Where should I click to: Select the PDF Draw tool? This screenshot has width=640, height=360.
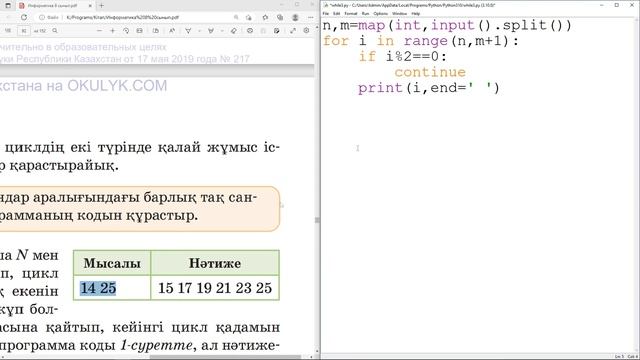pos(188,31)
